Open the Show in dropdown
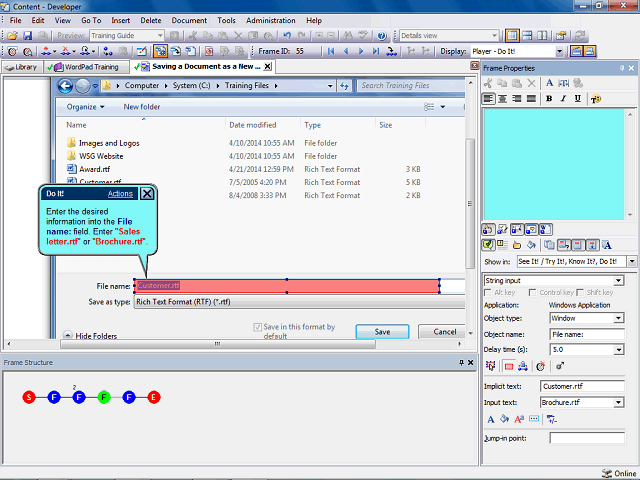Screen dimensions: 640x480 [x=632, y=261]
